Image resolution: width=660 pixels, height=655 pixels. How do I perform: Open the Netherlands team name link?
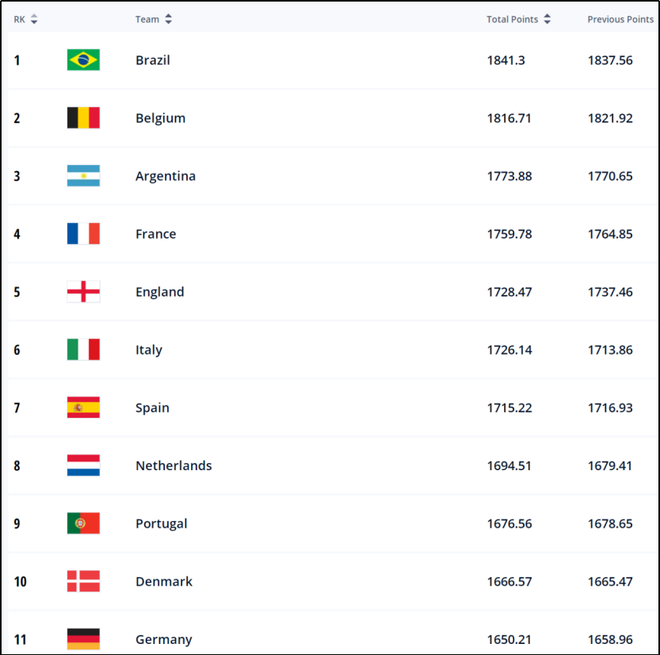pyautogui.click(x=173, y=466)
